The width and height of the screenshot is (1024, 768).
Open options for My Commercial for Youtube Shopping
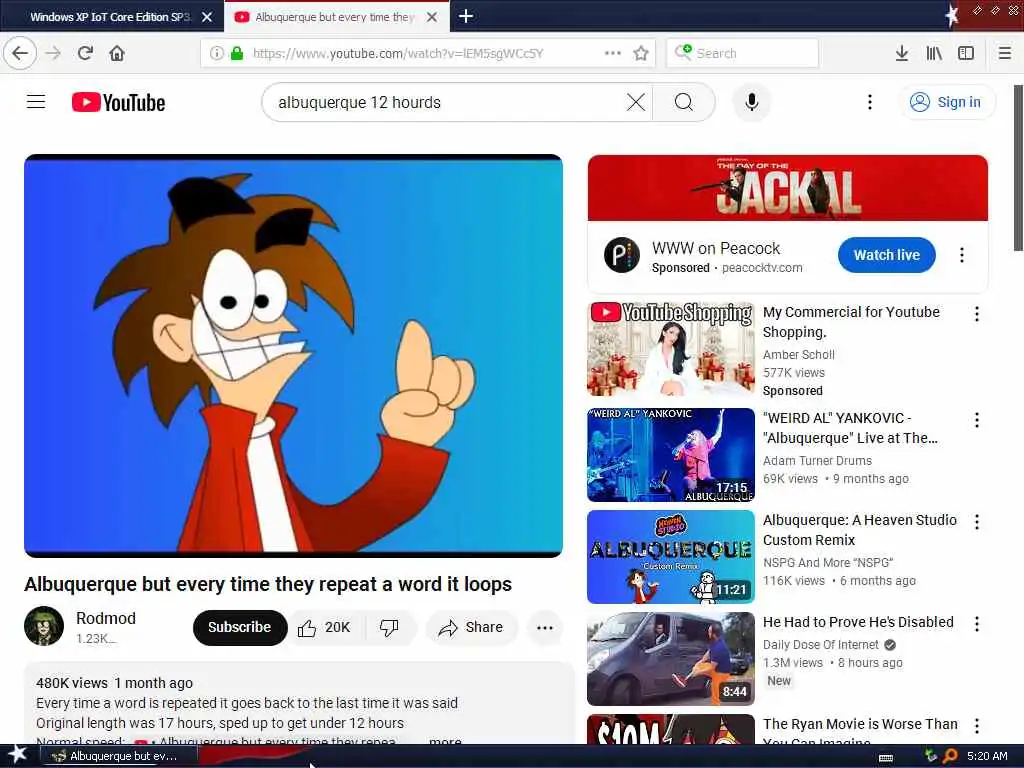[976, 314]
